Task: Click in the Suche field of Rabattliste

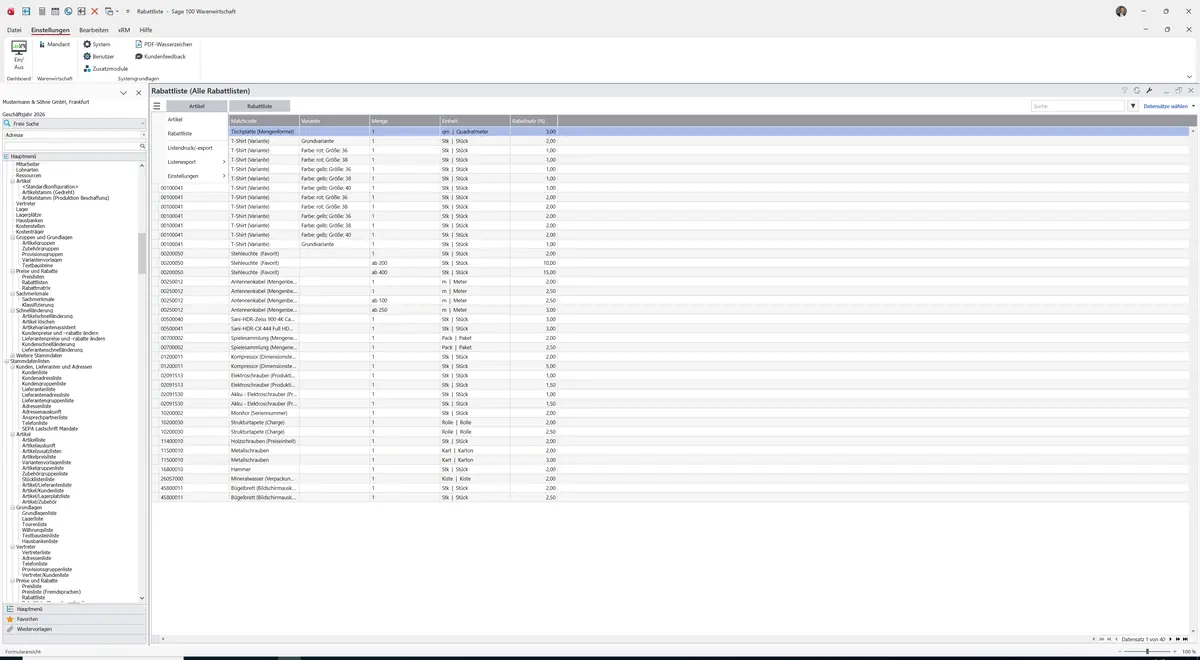Action: coord(1079,106)
